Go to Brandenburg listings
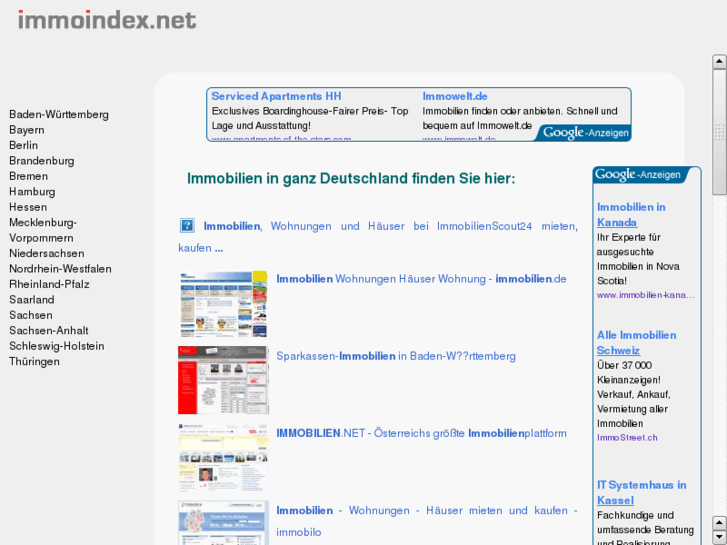 (x=42, y=161)
